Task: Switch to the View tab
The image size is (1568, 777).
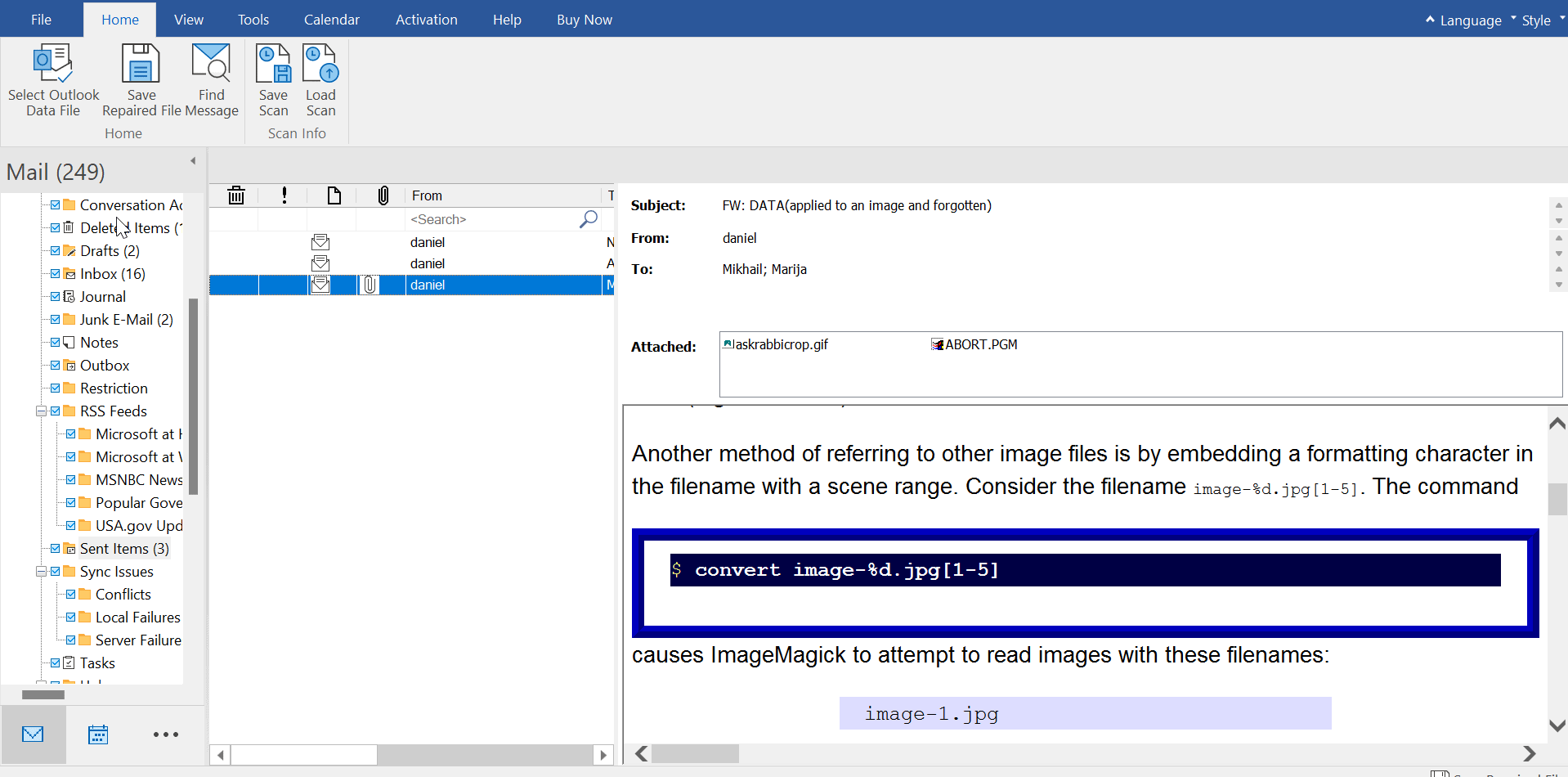Action: click(x=188, y=19)
